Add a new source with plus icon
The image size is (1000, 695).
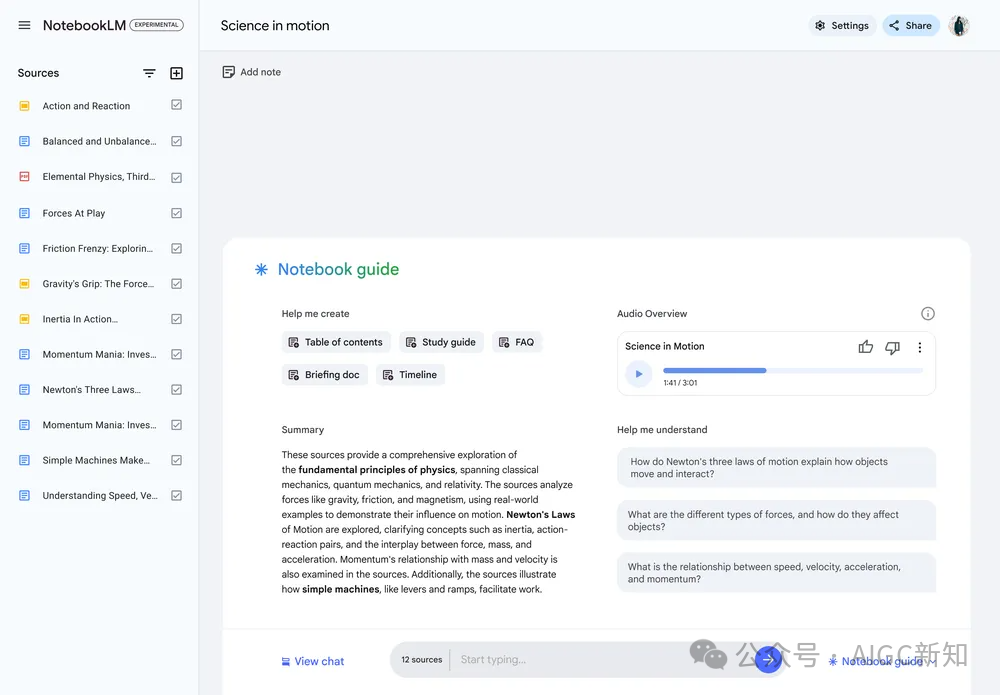pos(176,73)
